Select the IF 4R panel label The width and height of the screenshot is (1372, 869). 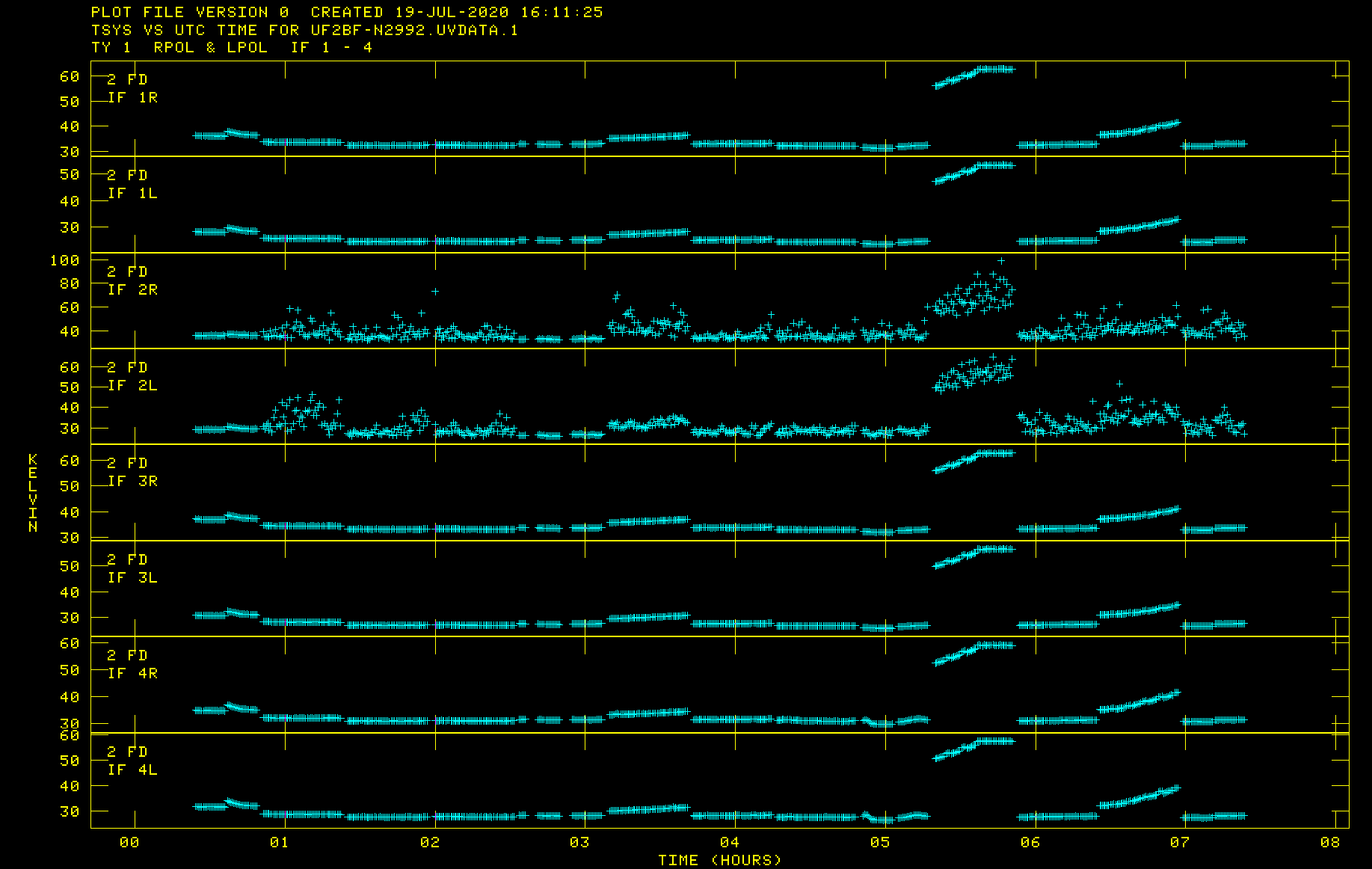pos(132,673)
